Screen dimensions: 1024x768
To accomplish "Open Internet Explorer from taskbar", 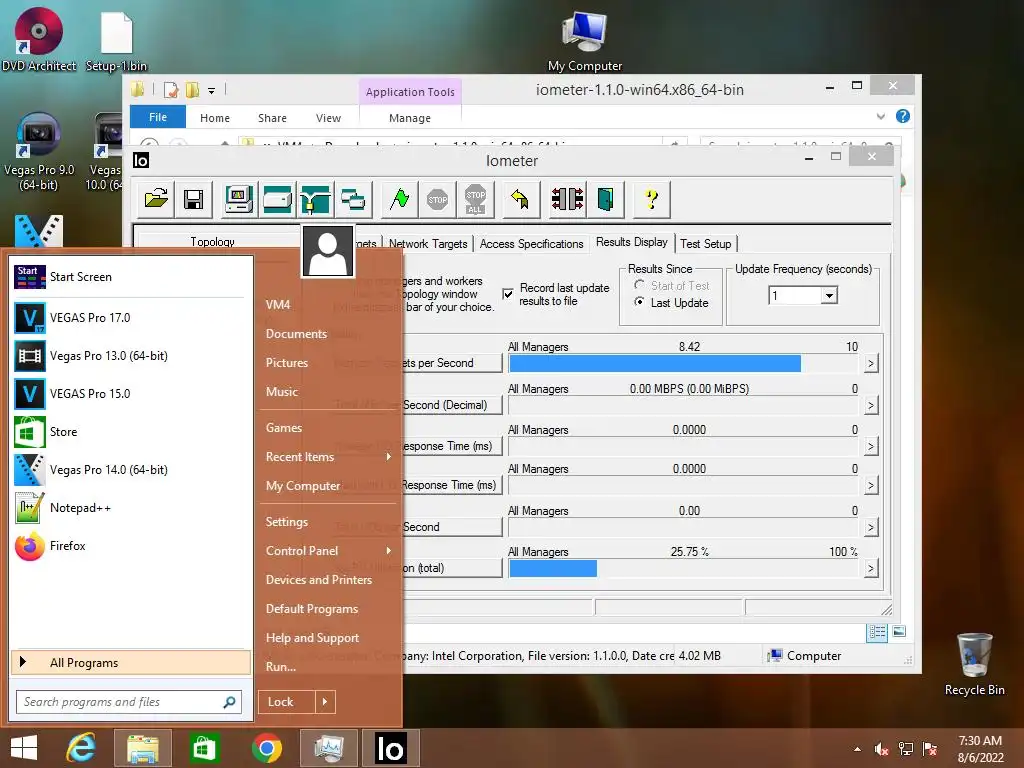I will click(82, 748).
